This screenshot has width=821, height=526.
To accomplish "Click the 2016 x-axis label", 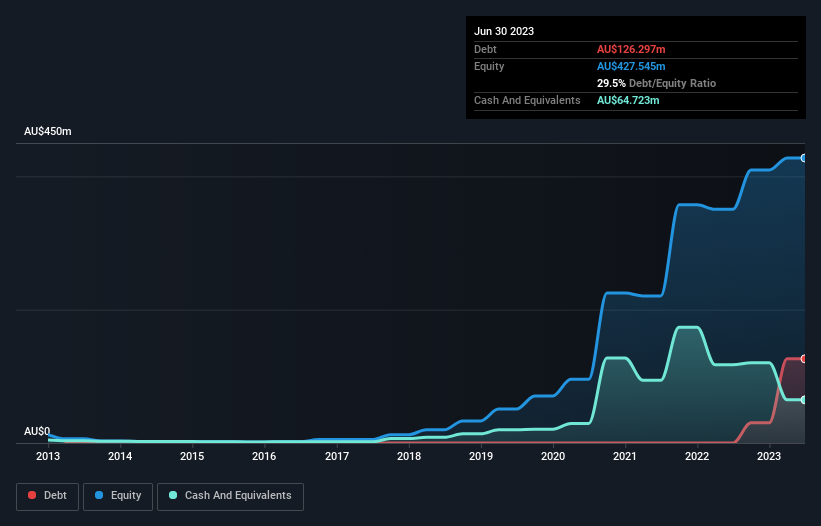I will pos(264,456).
